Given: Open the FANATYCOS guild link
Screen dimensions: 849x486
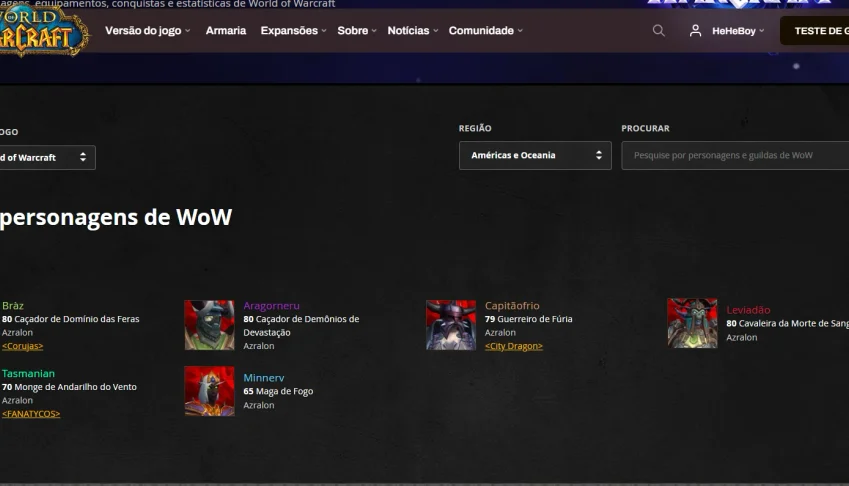Looking at the screenshot, I should (x=31, y=413).
